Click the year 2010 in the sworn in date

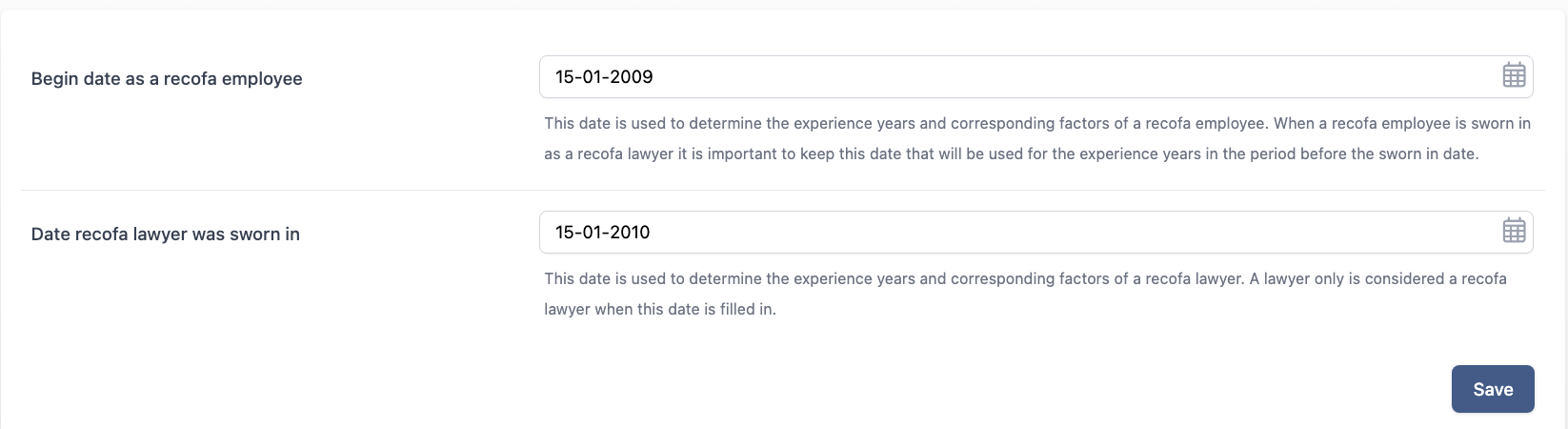(x=628, y=233)
